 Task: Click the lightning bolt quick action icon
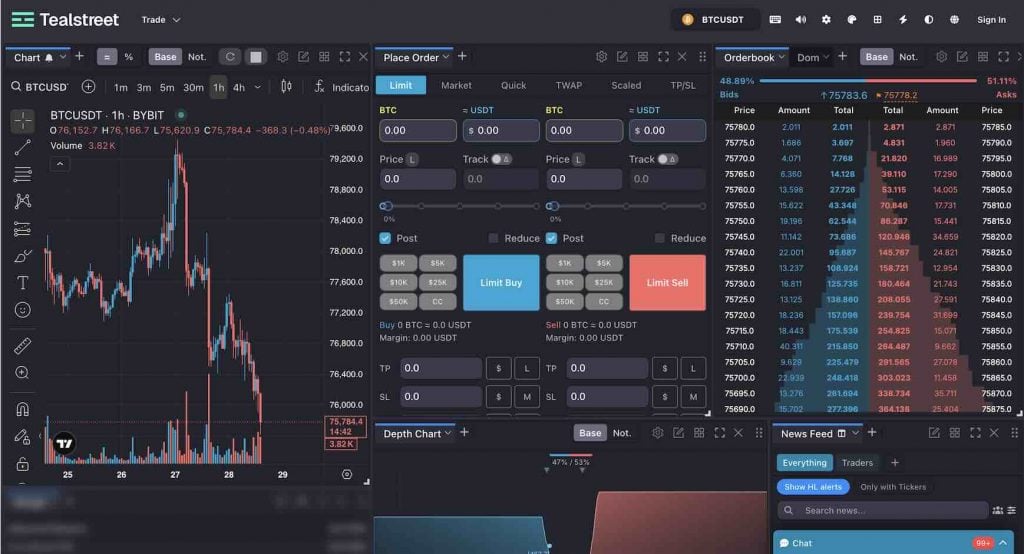903,20
